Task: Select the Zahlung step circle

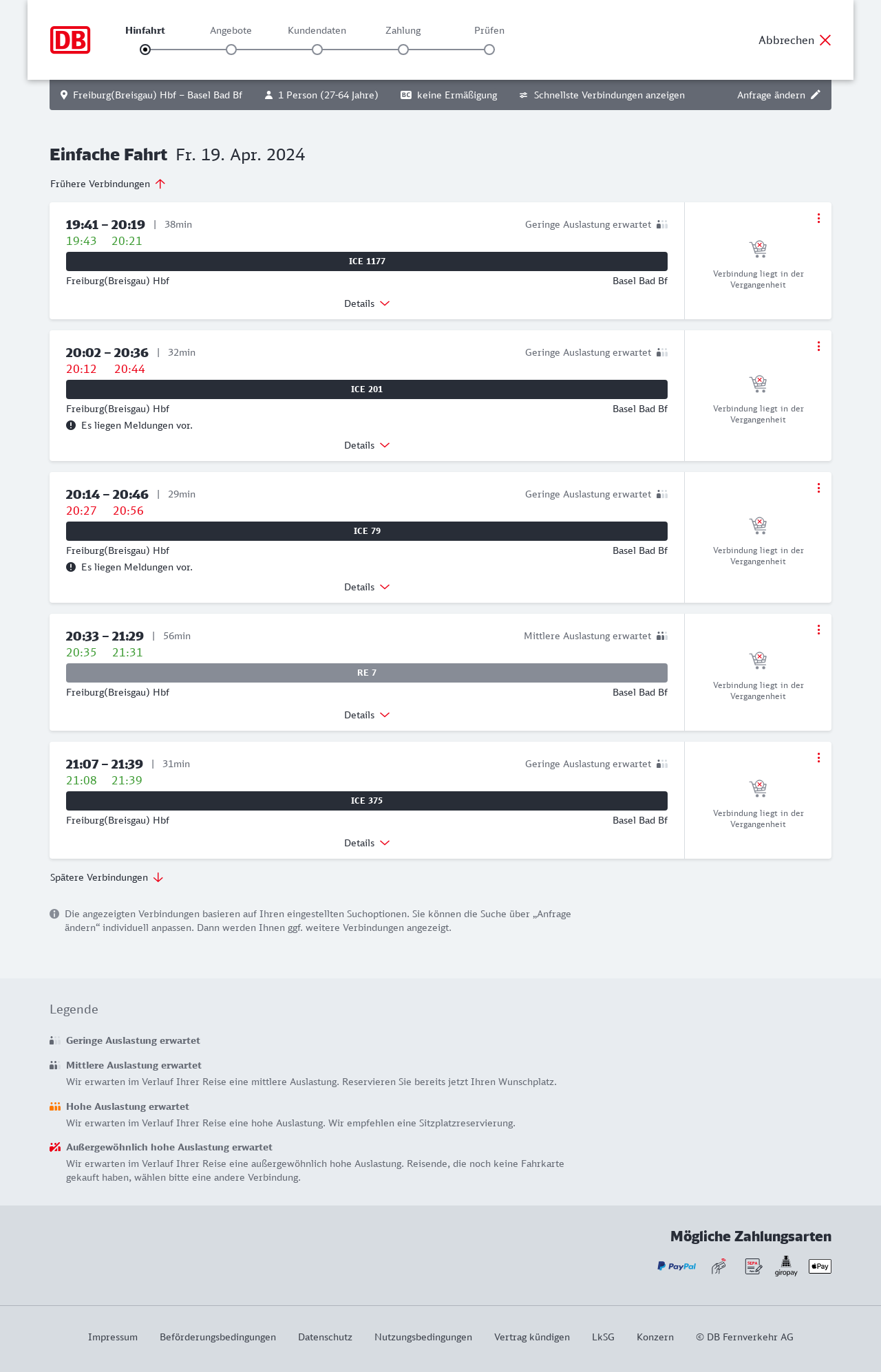Action: point(403,50)
